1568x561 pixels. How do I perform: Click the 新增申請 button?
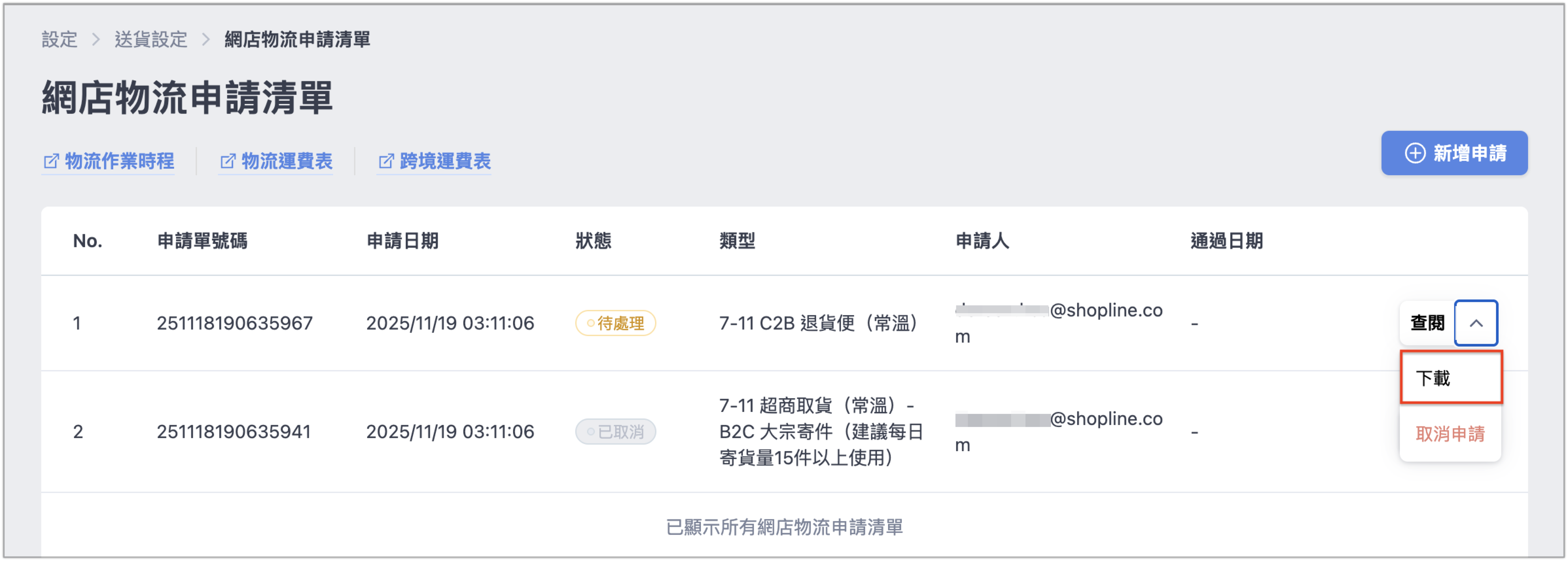(1454, 153)
